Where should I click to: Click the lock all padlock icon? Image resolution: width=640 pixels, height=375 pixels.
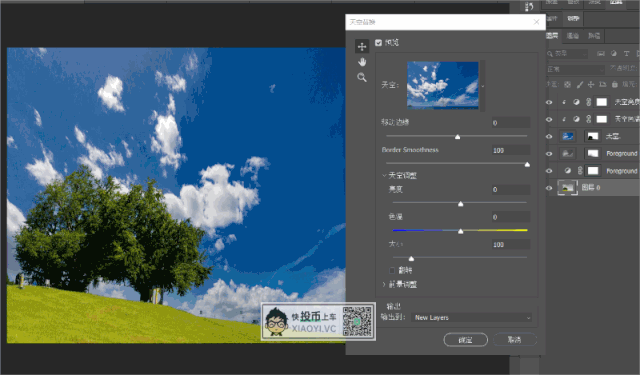(614, 84)
